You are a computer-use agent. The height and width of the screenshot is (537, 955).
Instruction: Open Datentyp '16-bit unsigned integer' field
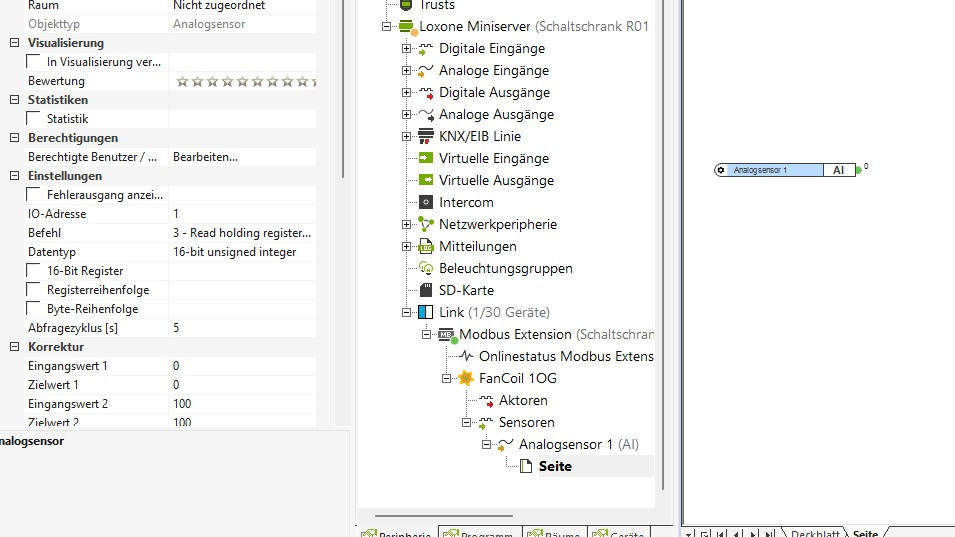242,252
